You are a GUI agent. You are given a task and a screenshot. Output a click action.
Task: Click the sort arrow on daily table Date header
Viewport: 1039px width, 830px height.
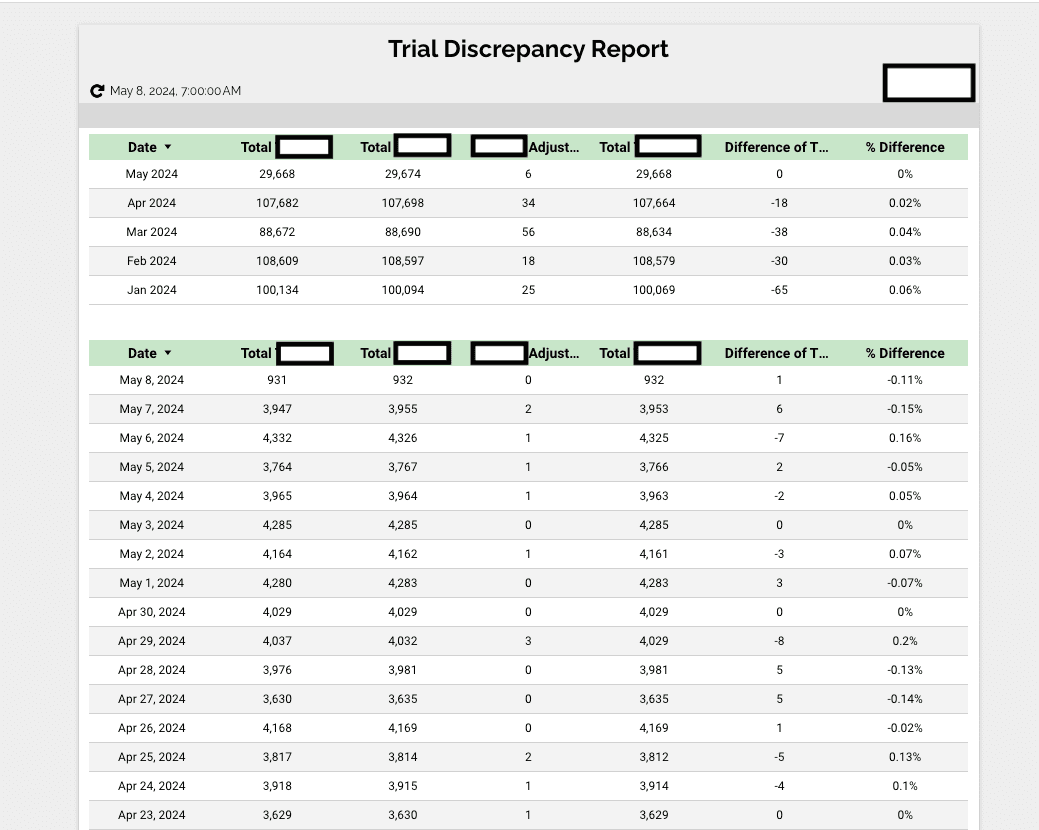pyautogui.click(x=168, y=353)
